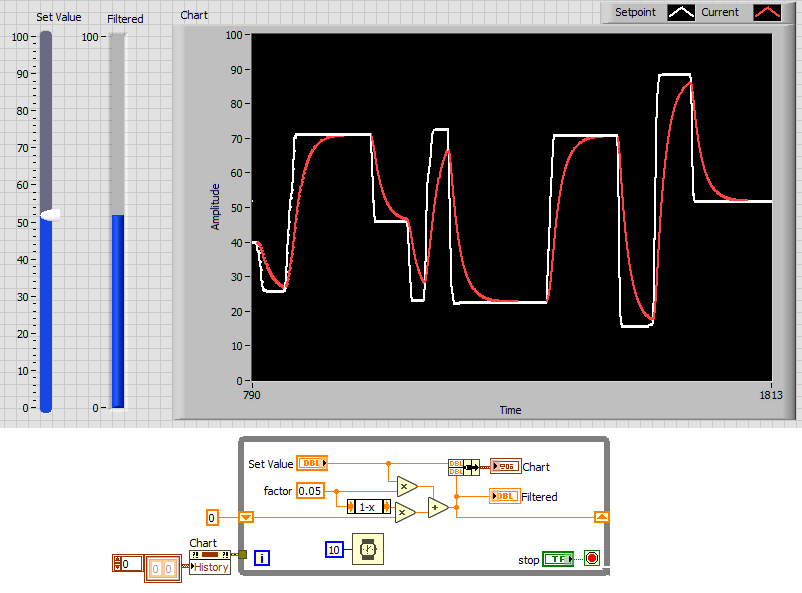Click the lower Multiply function node
This screenshot has height=593, width=802.
(405, 513)
